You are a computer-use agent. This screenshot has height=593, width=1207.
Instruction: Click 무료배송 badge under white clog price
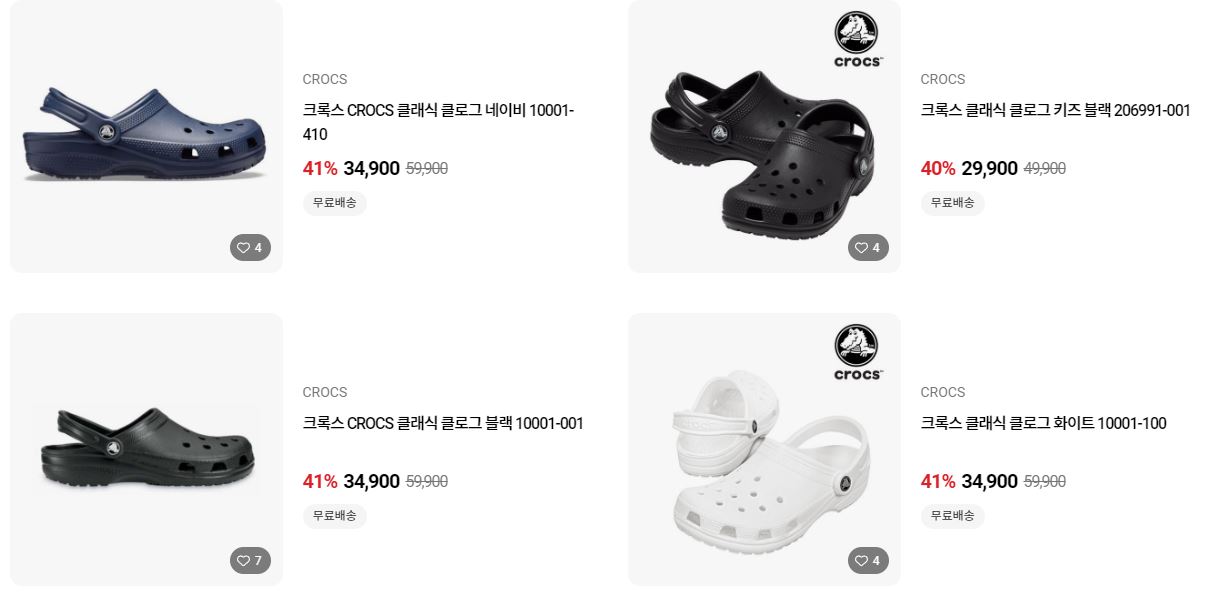click(x=953, y=516)
